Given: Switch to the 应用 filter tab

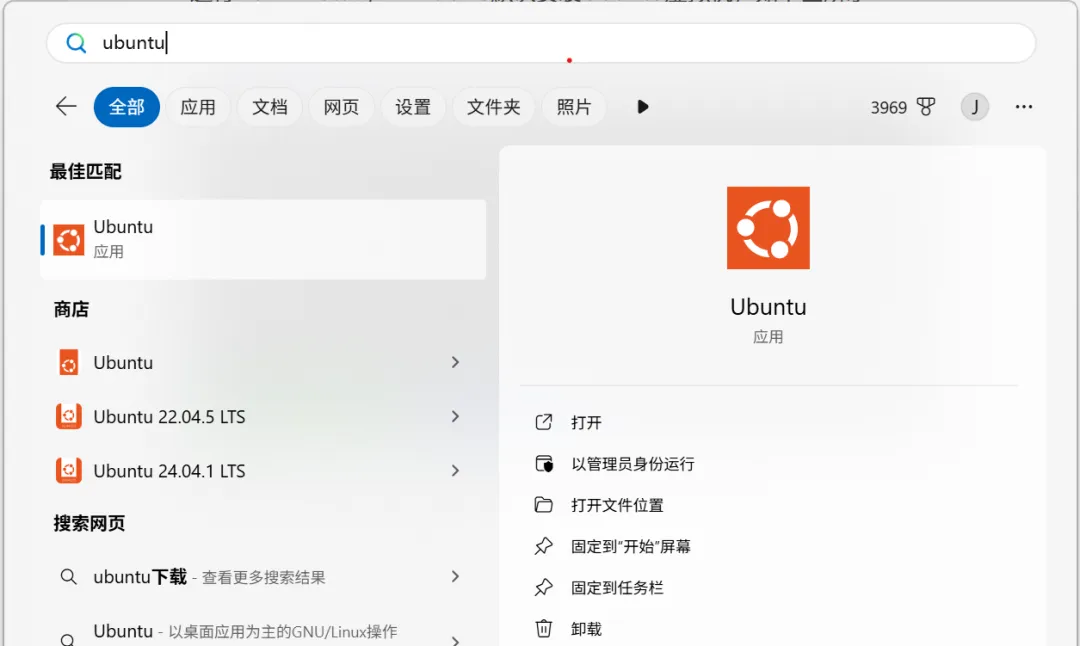Looking at the screenshot, I should point(198,107).
